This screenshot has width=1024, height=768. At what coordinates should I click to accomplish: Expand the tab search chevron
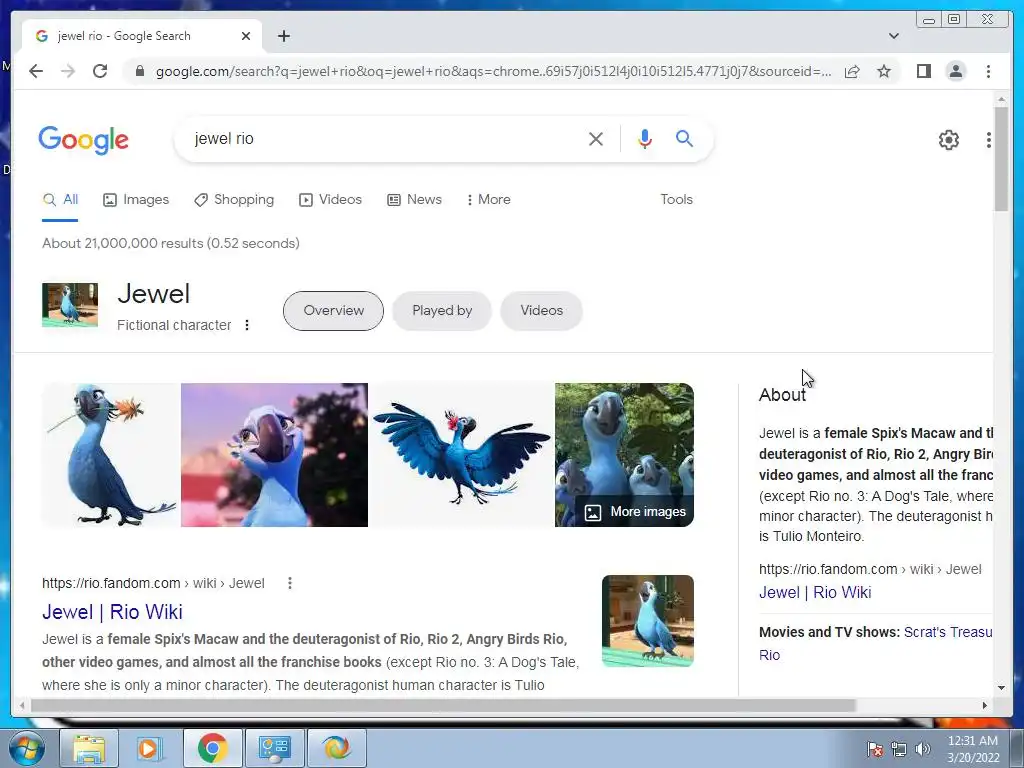pyautogui.click(x=893, y=36)
